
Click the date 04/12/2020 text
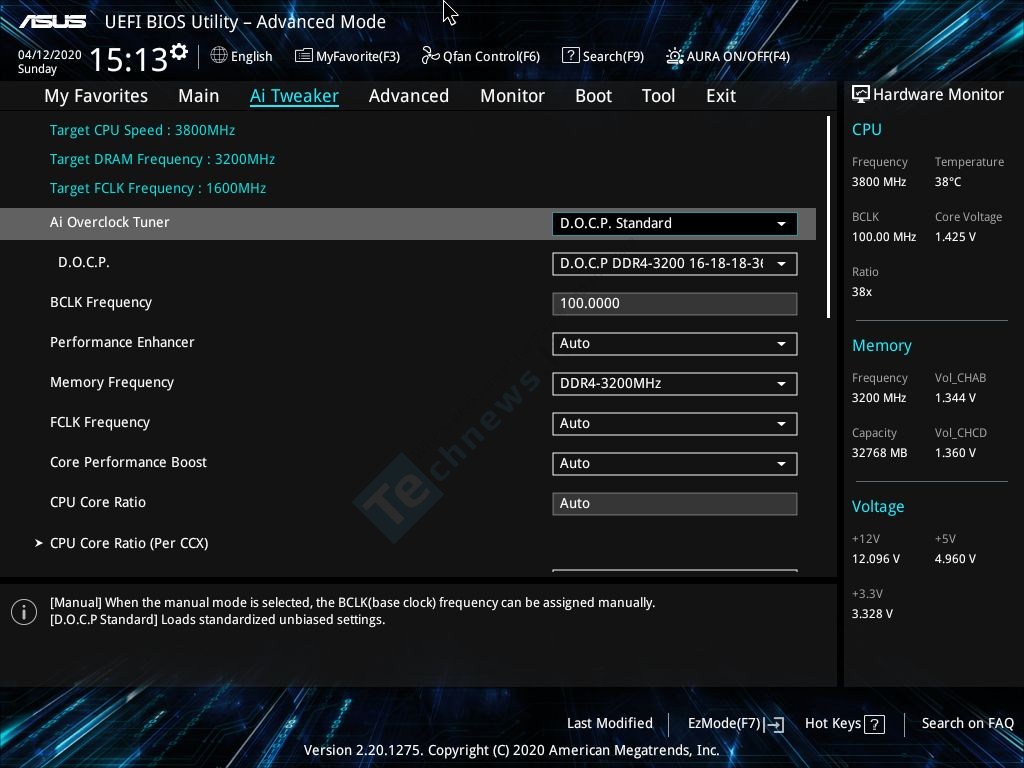coord(50,55)
